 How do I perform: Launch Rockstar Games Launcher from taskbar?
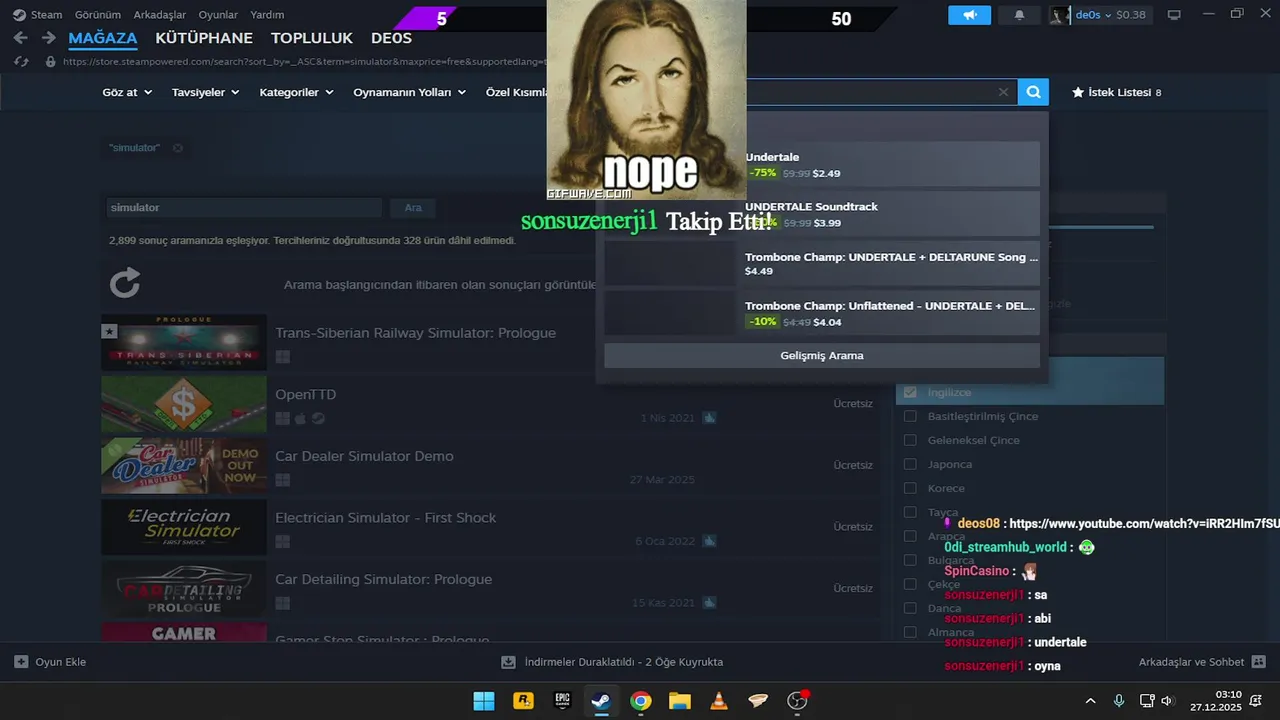pos(523,701)
